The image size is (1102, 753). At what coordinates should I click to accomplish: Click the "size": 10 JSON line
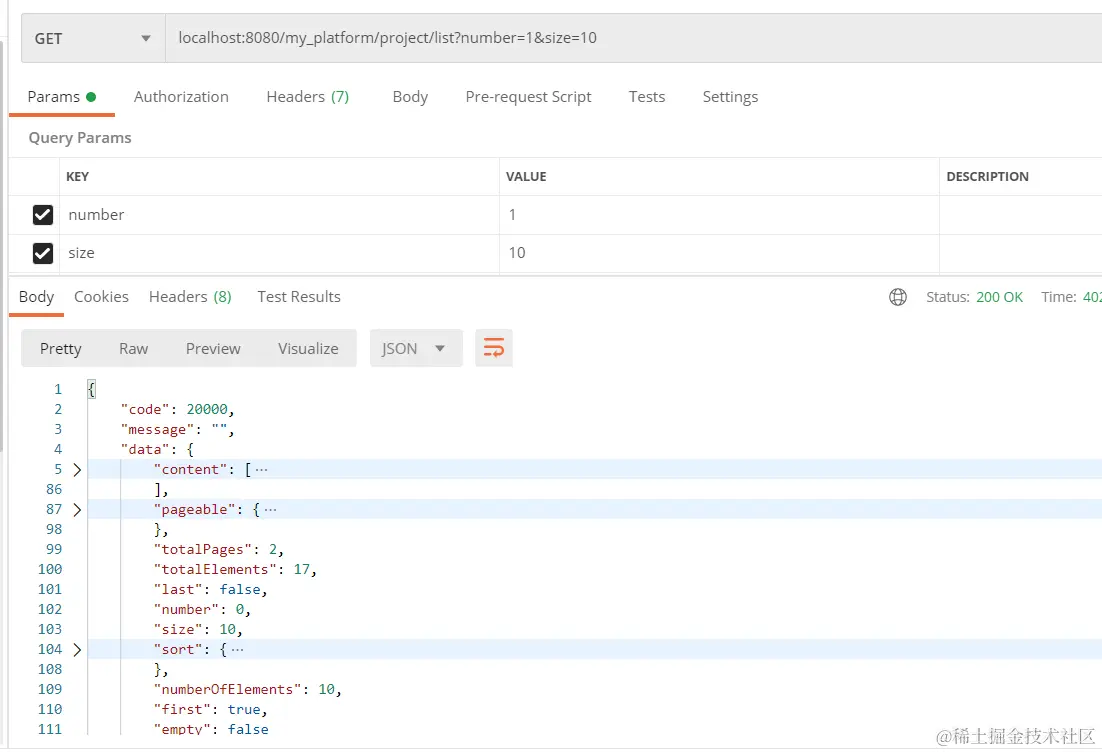tap(198, 629)
